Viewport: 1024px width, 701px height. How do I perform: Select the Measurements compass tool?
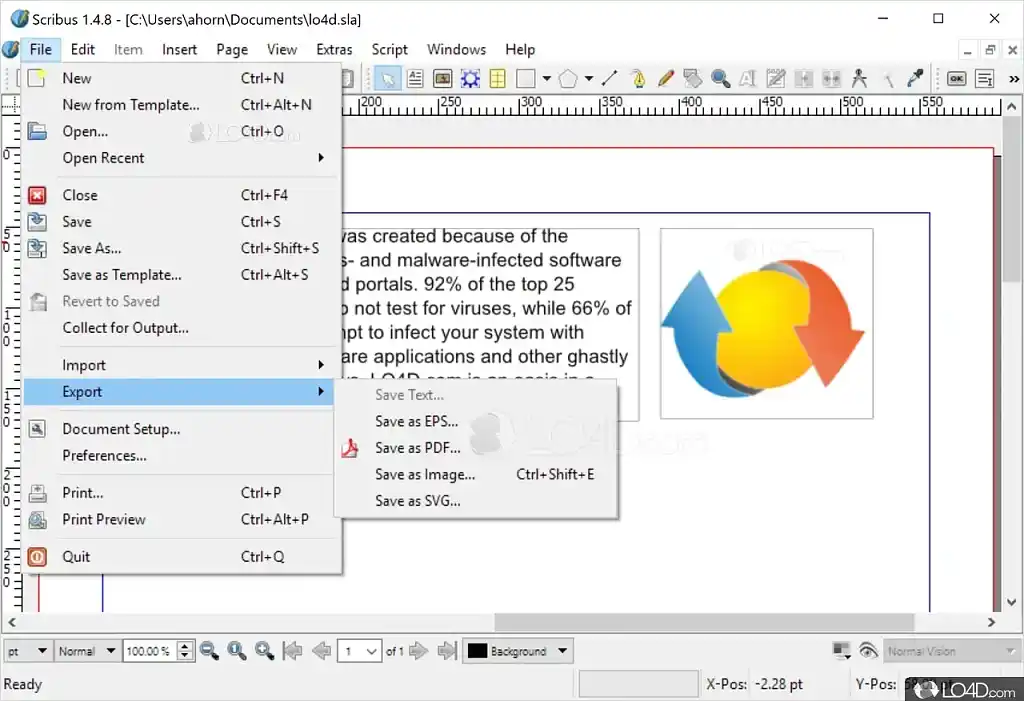pyautogui.click(x=859, y=79)
